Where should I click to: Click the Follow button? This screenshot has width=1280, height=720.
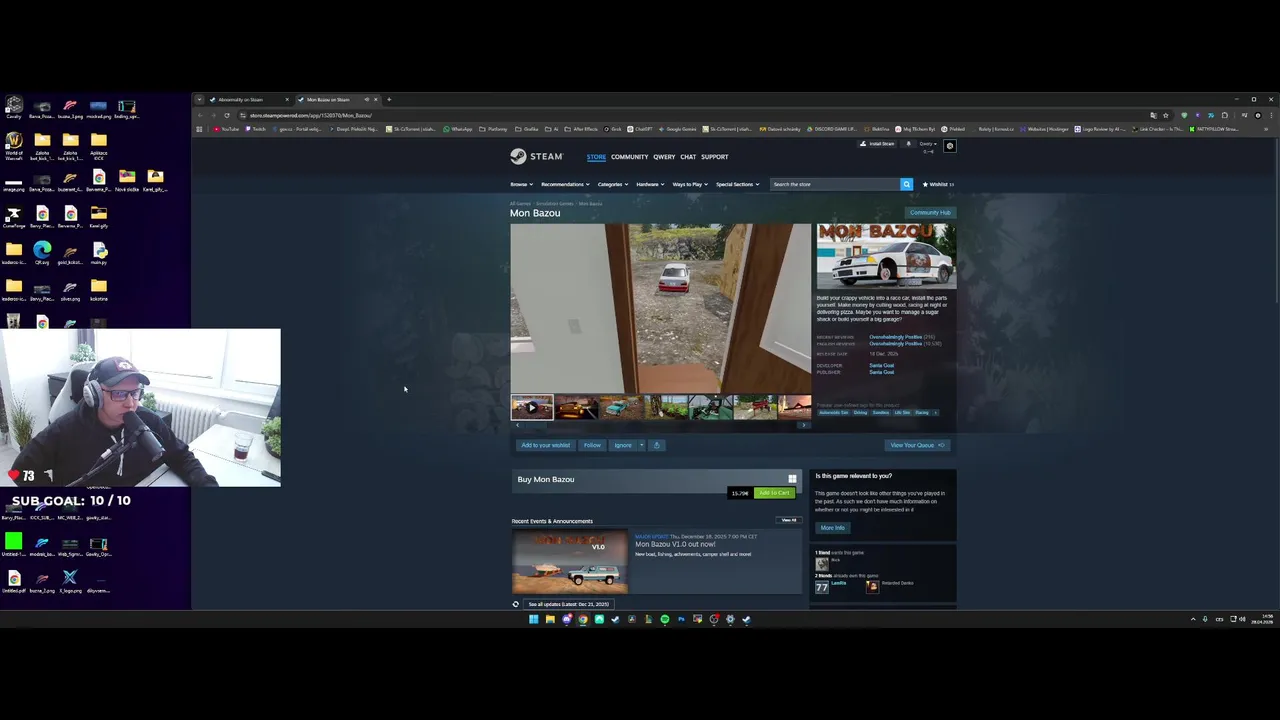pyautogui.click(x=592, y=445)
